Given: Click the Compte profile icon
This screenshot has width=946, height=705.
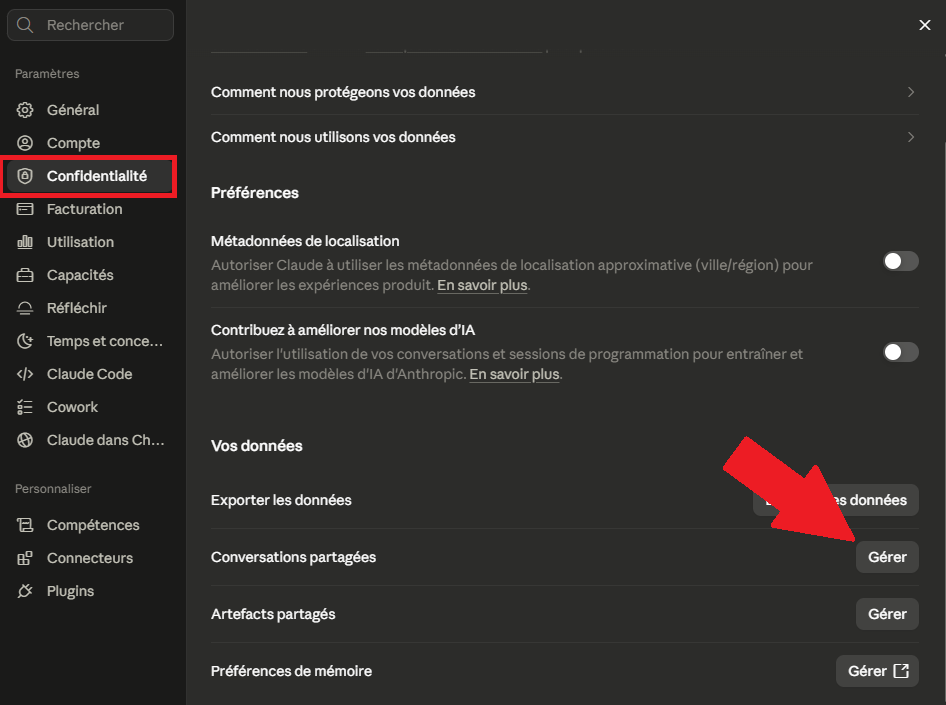Looking at the screenshot, I should [25, 143].
